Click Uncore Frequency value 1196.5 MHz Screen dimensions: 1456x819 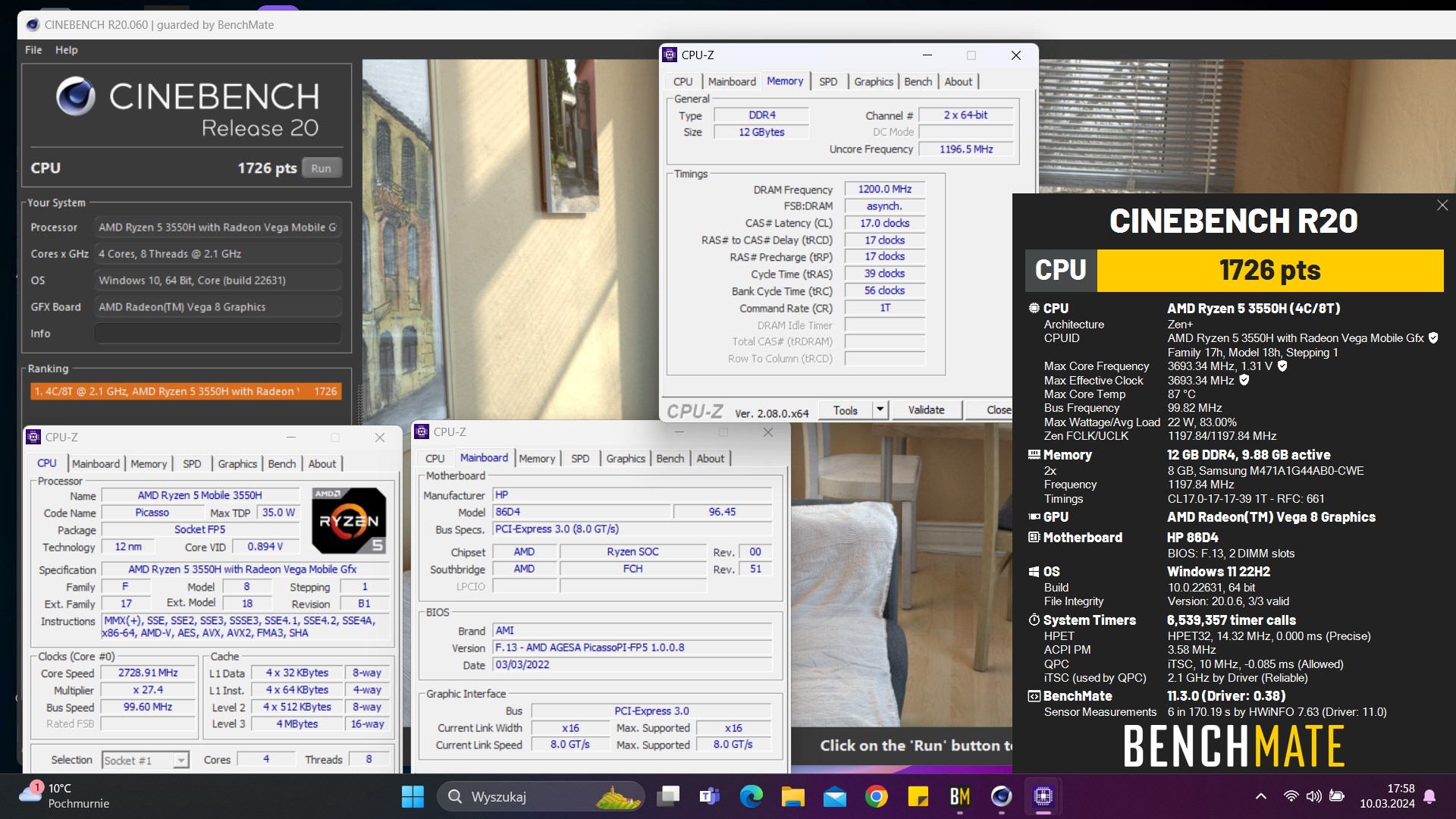[966, 149]
